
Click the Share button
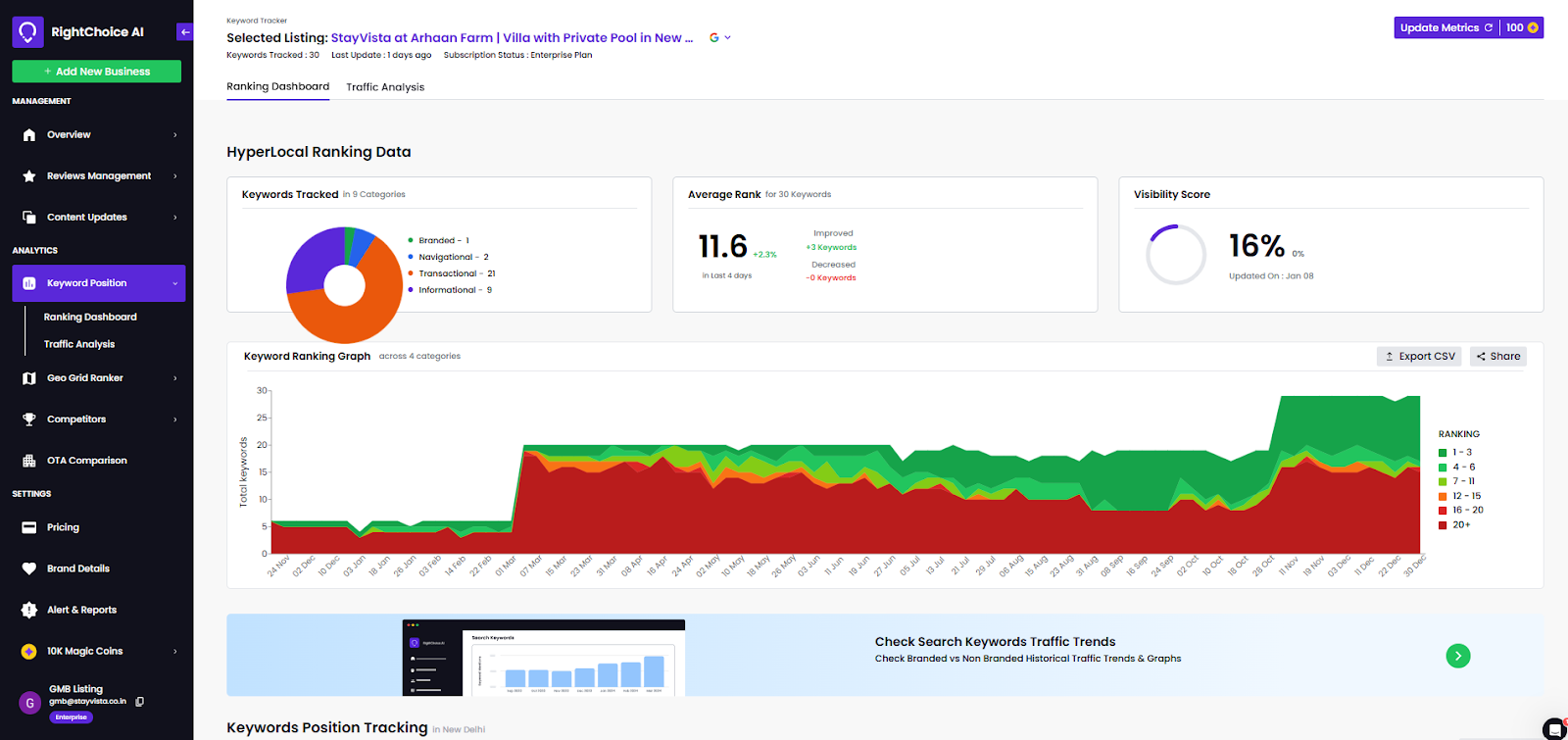(x=1498, y=357)
